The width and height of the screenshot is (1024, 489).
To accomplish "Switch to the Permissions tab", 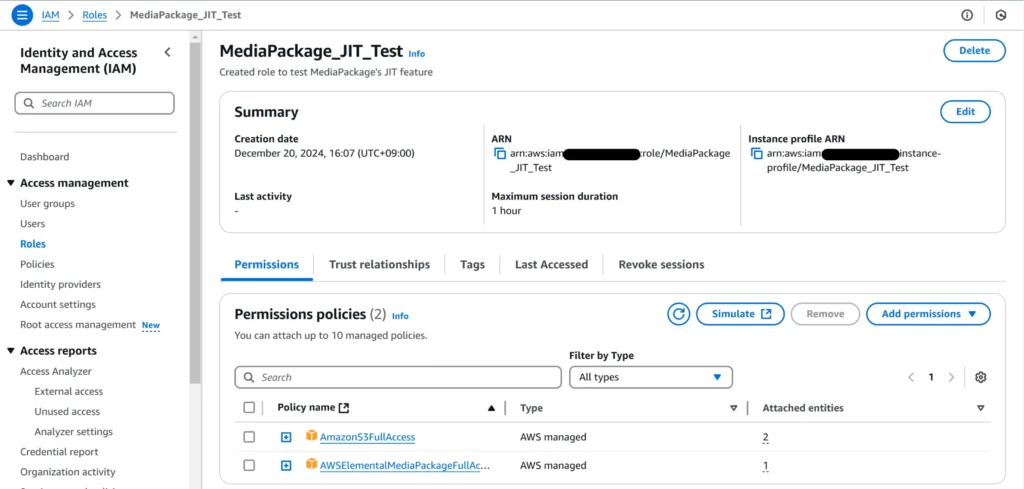I will point(266,264).
